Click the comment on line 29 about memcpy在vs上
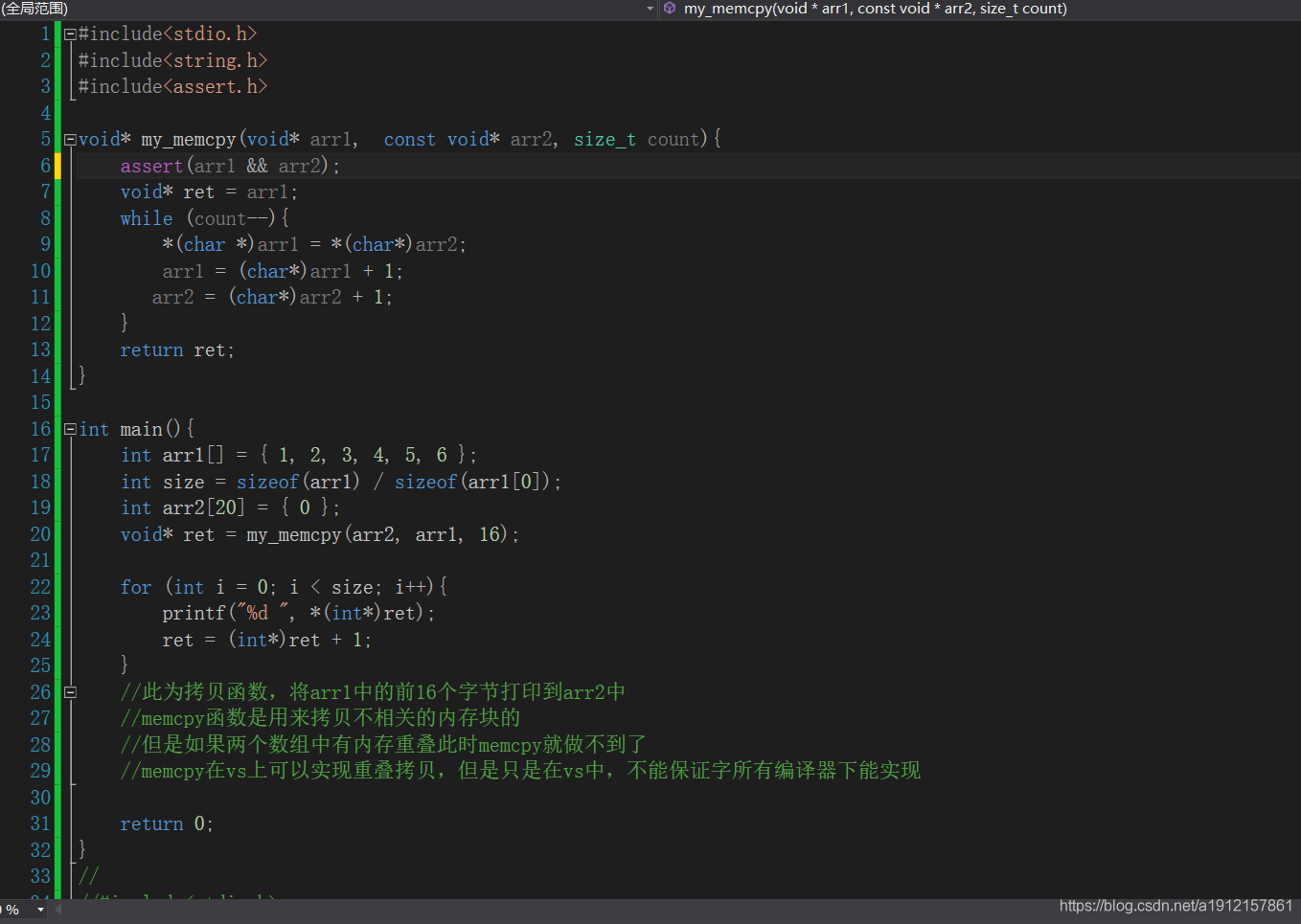Viewport: 1301px width, 924px height. point(520,771)
